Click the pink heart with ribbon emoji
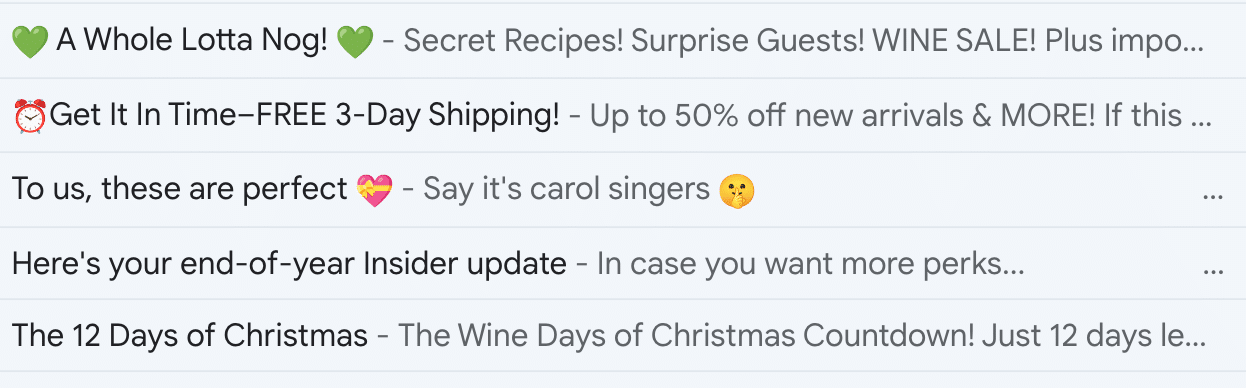Image resolution: width=1246 pixels, height=388 pixels. click(375, 189)
